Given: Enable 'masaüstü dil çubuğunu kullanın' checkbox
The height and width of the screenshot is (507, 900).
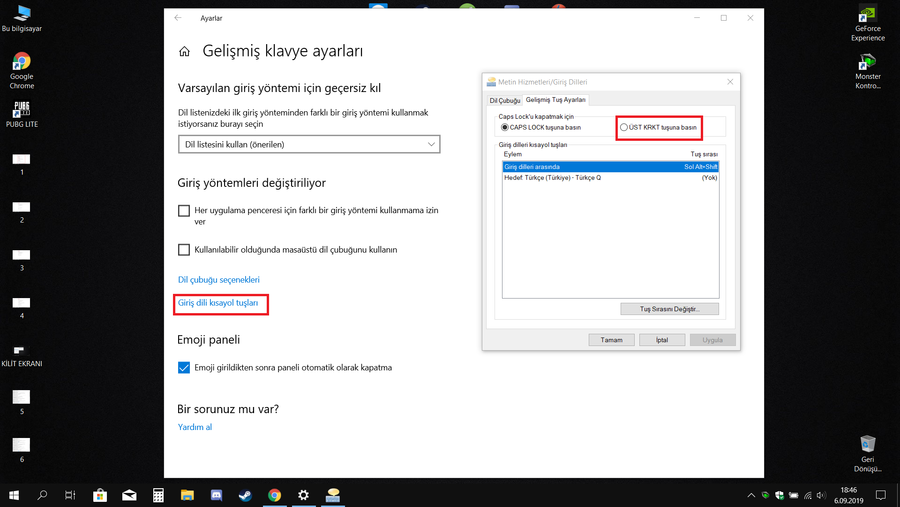Looking at the screenshot, I should (x=184, y=250).
